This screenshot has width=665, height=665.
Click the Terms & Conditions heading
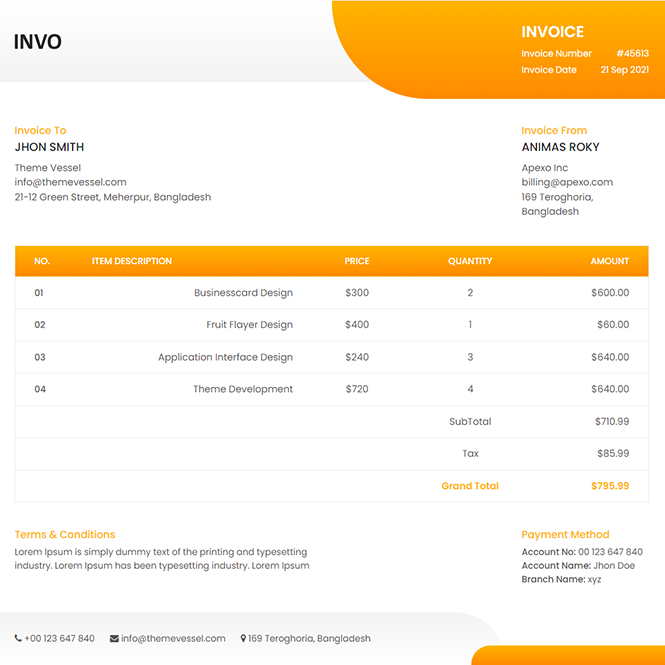(65, 534)
